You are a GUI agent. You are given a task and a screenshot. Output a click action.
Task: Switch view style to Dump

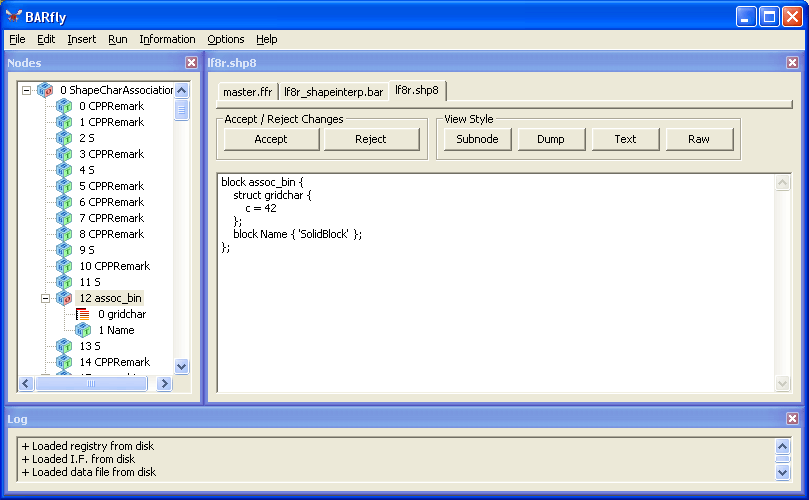click(x=551, y=139)
